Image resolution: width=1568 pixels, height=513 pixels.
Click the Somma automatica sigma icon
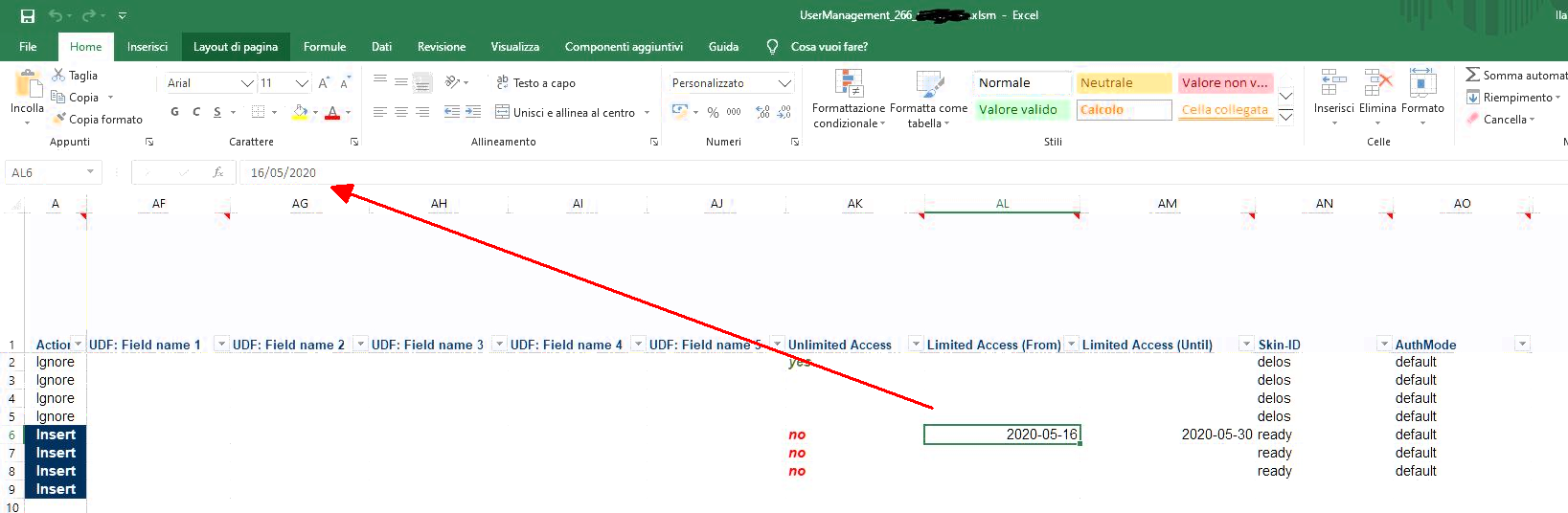[1472, 75]
